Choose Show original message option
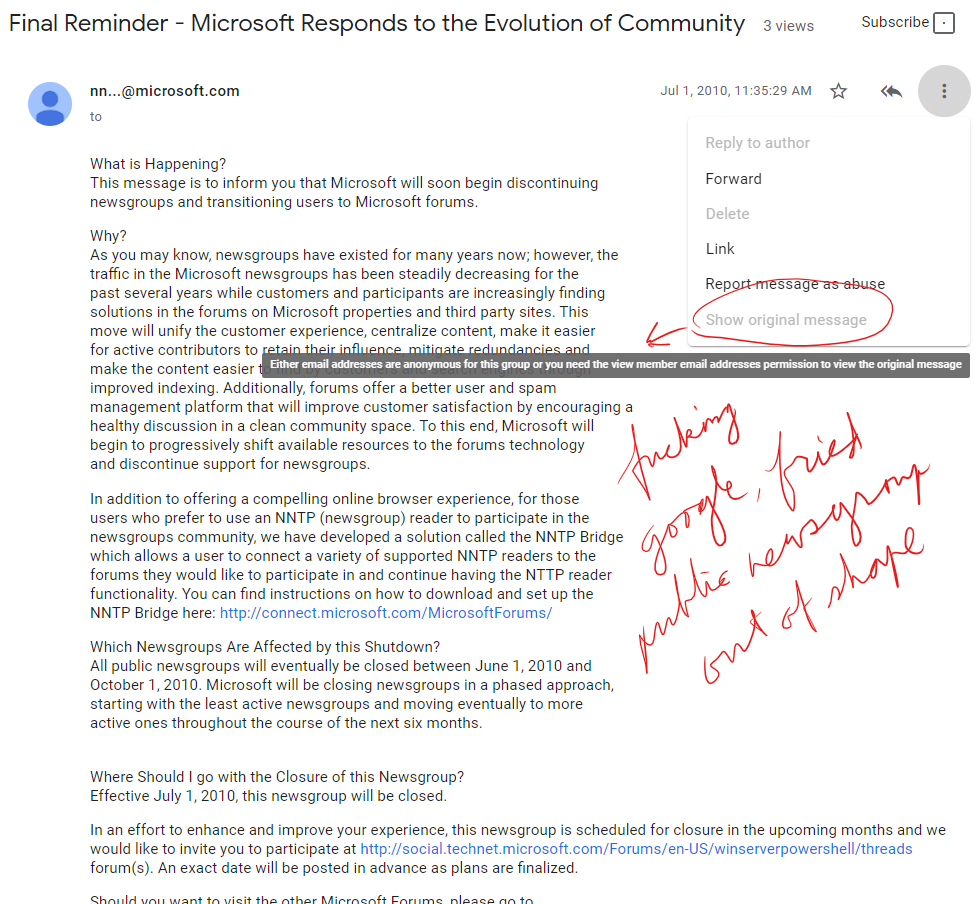 786,320
